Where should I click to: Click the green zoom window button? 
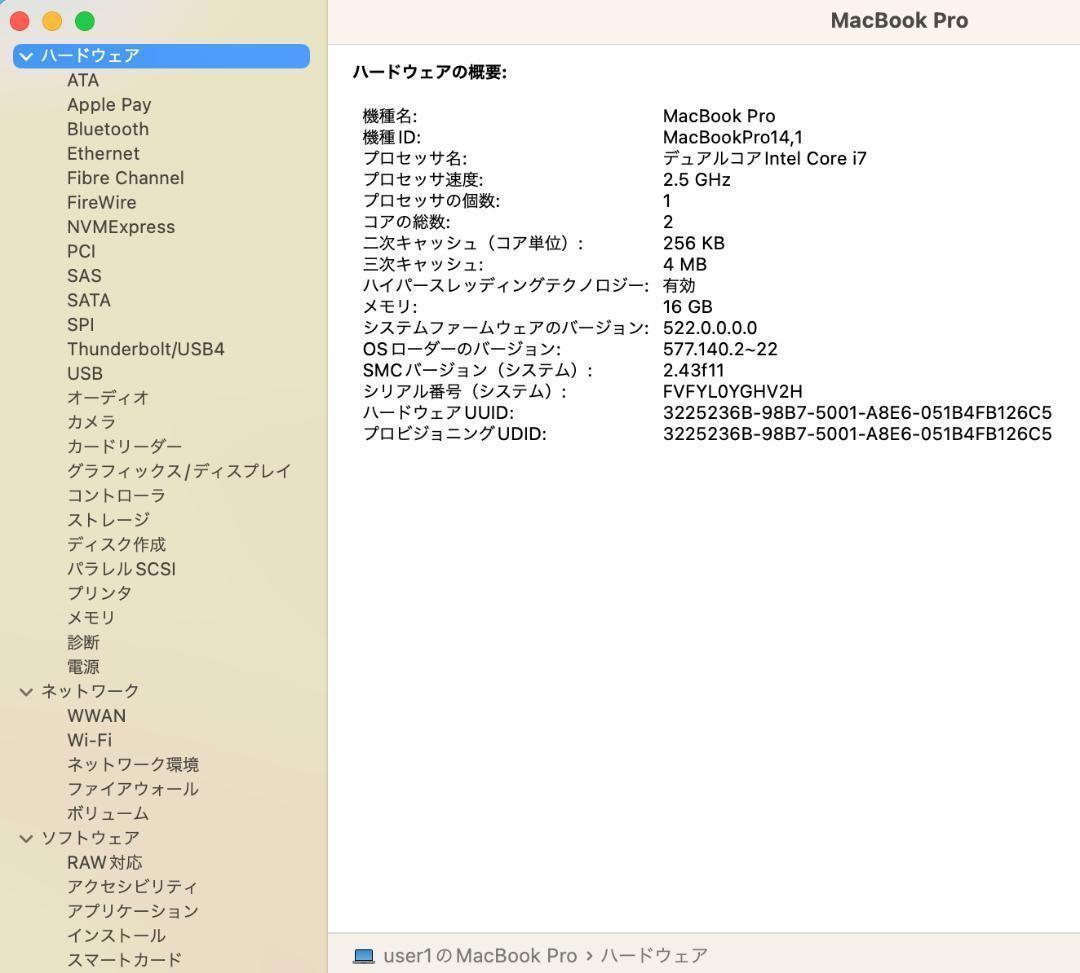tap(85, 21)
